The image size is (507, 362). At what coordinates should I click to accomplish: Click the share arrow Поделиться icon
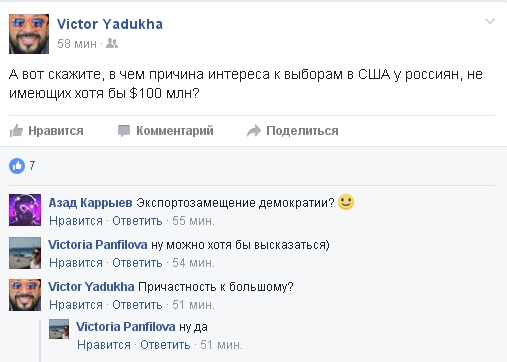pos(254,131)
